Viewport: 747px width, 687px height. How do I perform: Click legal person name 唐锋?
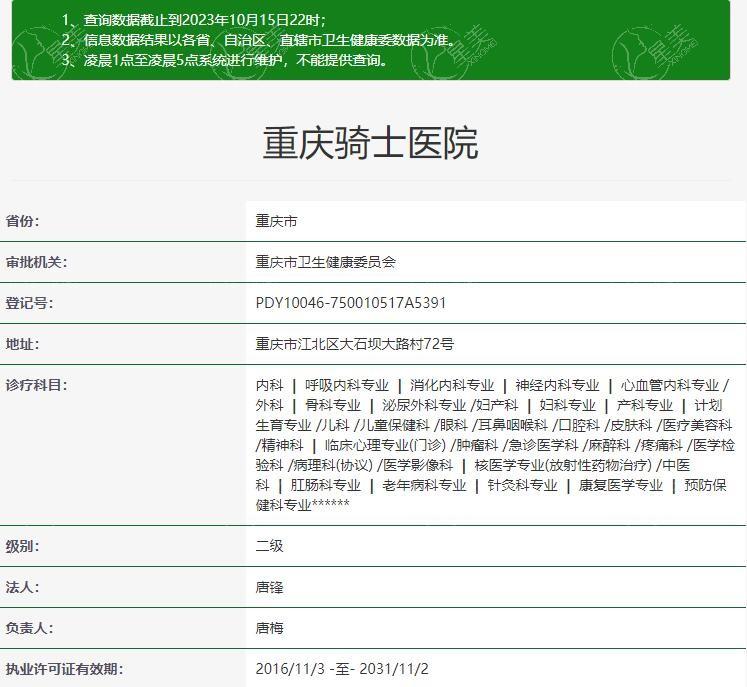tap(269, 587)
